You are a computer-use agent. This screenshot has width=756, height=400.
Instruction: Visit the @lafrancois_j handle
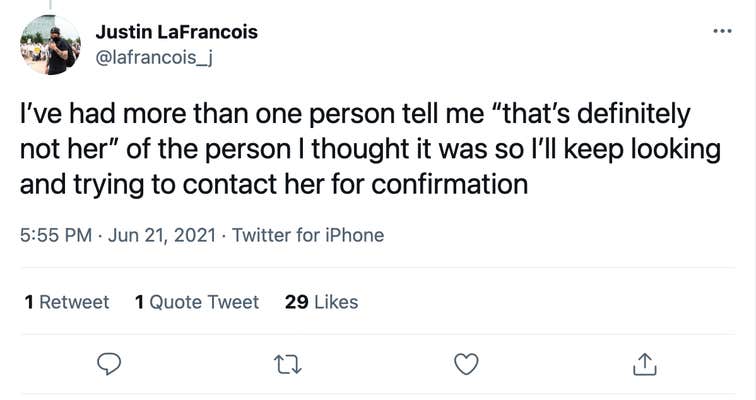click(x=154, y=58)
